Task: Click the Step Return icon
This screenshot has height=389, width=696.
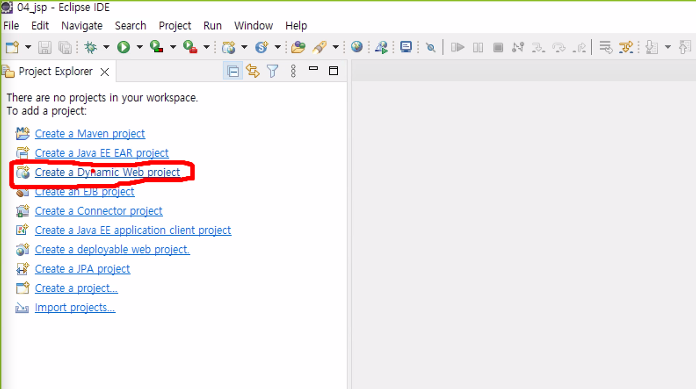Action: coord(580,47)
